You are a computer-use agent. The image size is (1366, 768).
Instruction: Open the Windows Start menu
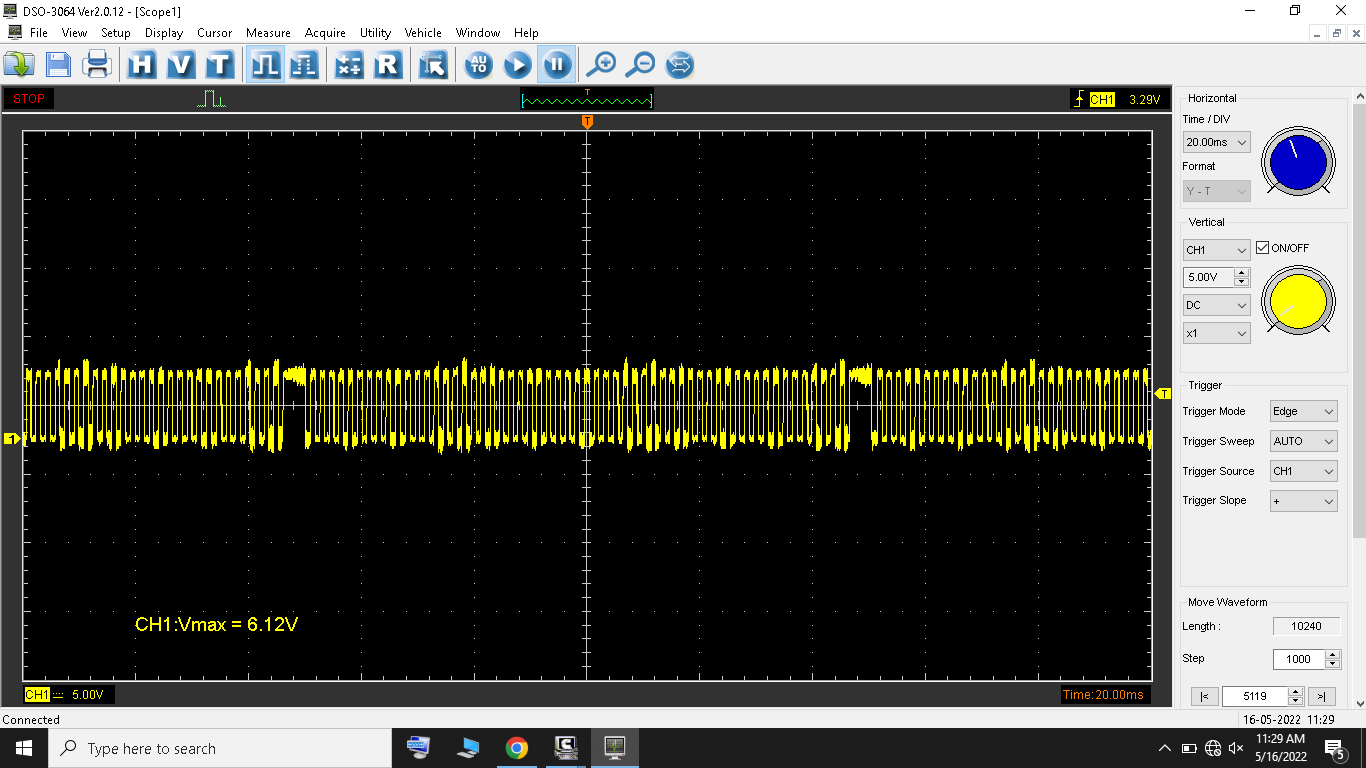[x=24, y=748]
